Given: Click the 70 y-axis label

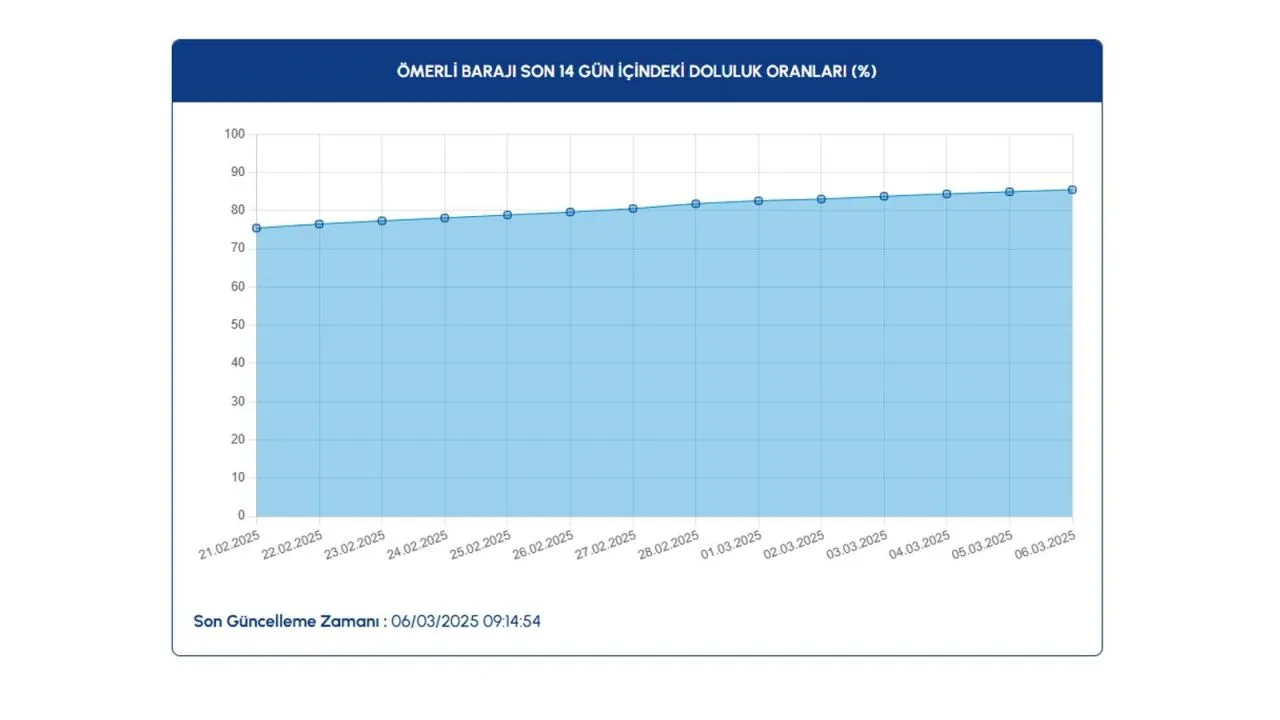Looking at the screenshot, I should [x=238, y=248].
